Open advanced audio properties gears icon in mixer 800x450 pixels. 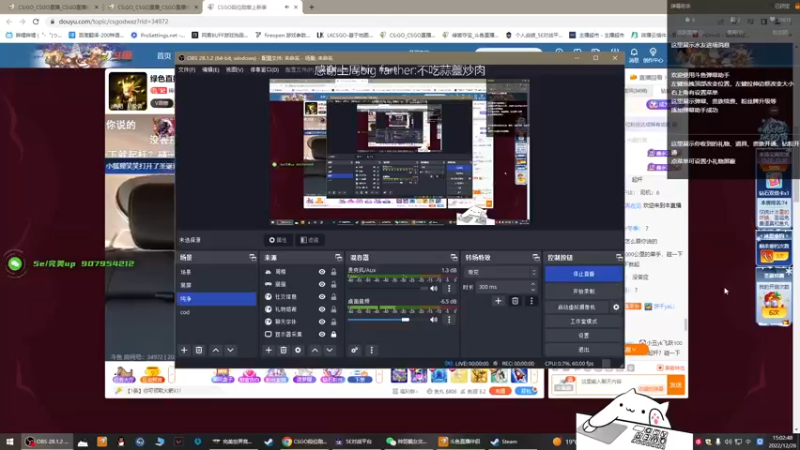tap(355, 351)
